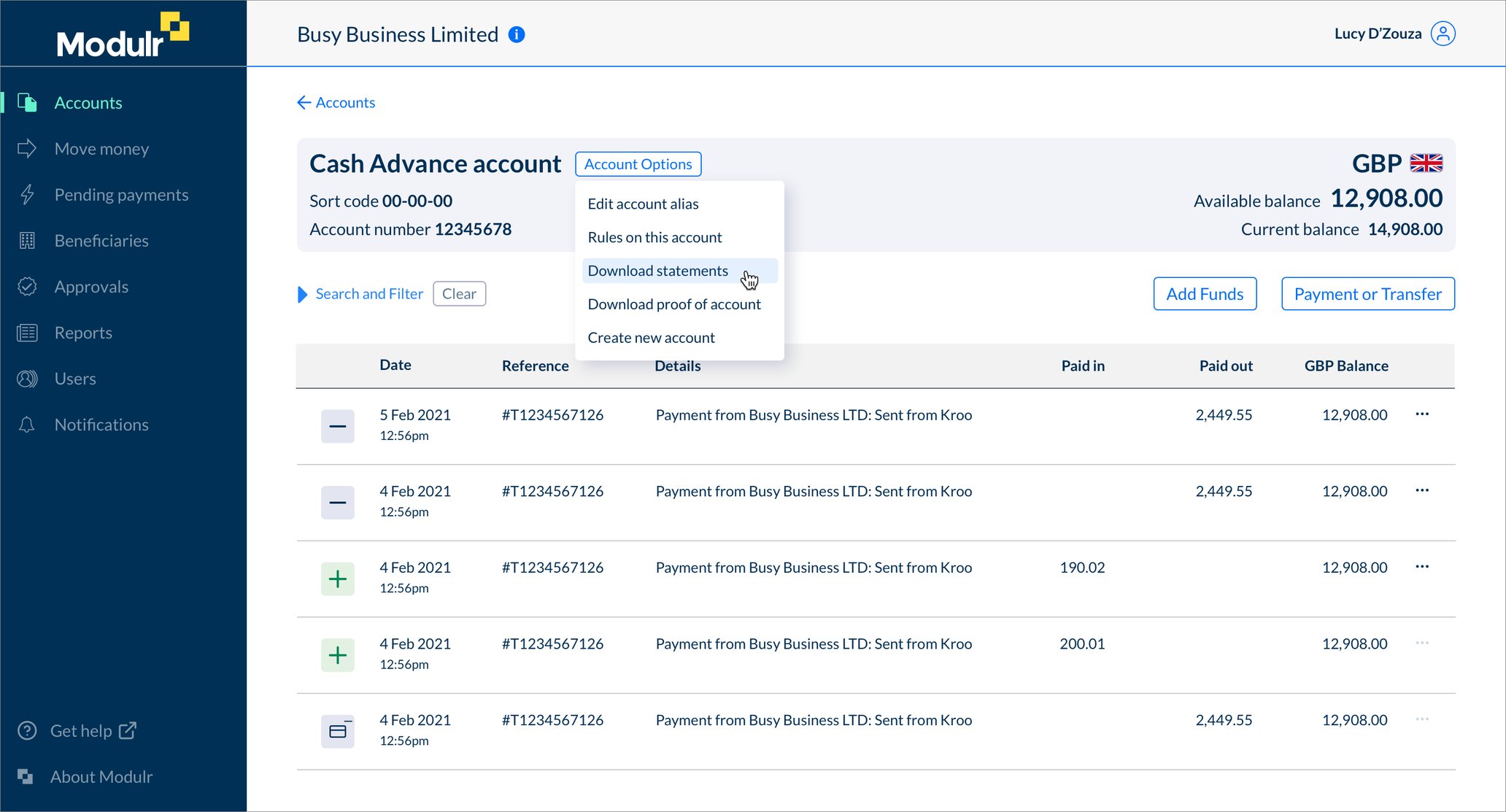The width and height of the screenshot is (1506, 812).
Task: Click the 200.01 paid in amount
Action: [1082, 644]
